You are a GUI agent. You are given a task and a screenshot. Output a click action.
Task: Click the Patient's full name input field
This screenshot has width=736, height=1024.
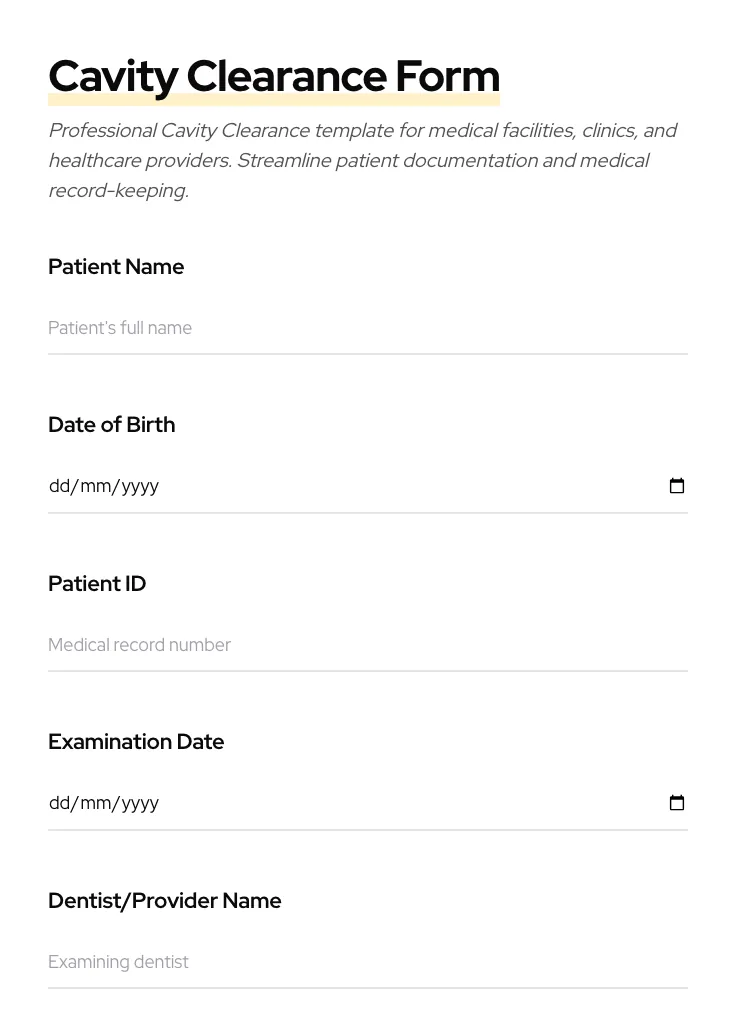click(x=367, y=328)
